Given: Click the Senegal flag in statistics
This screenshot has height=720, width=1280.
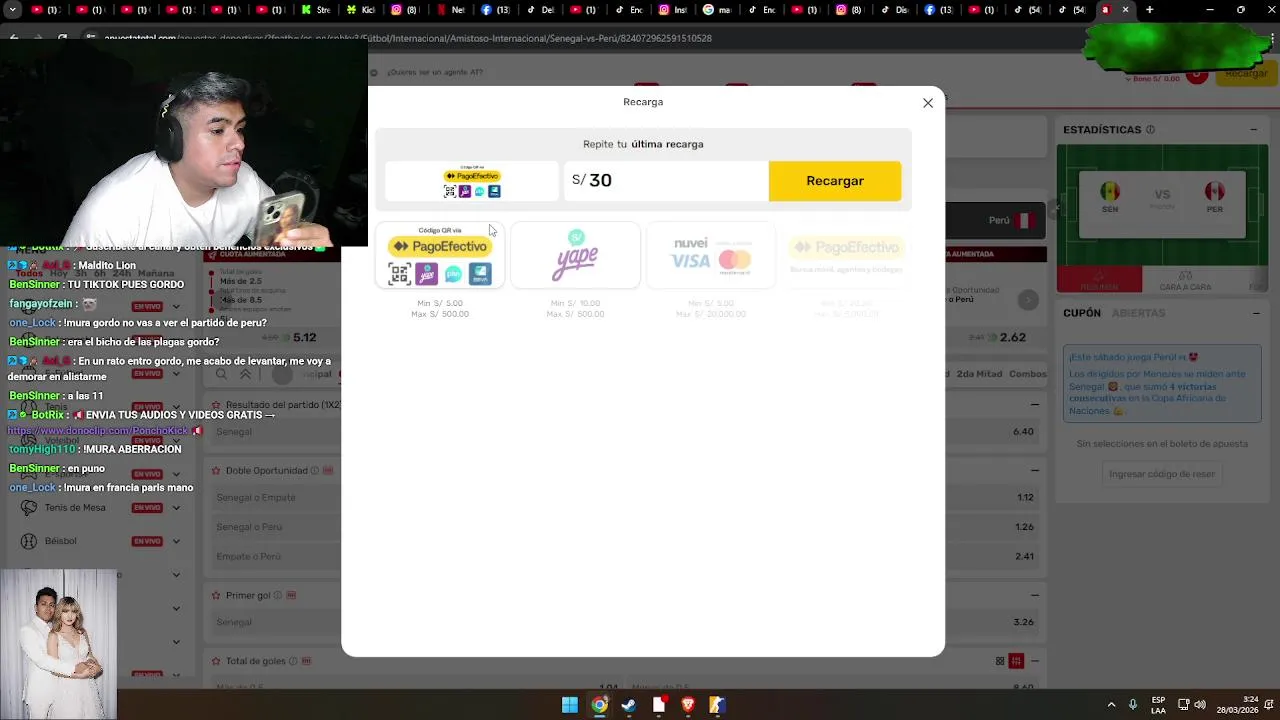Looking at the screenshot, I should tap(1110, 191).
